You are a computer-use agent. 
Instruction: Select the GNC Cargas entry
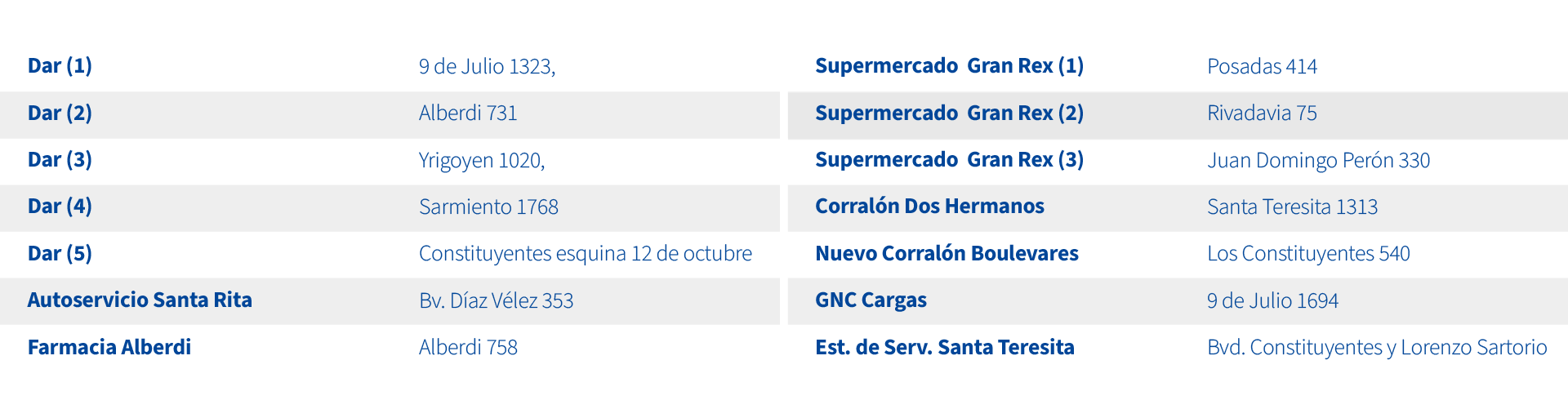pyautogui.click(x=871, y=300)
